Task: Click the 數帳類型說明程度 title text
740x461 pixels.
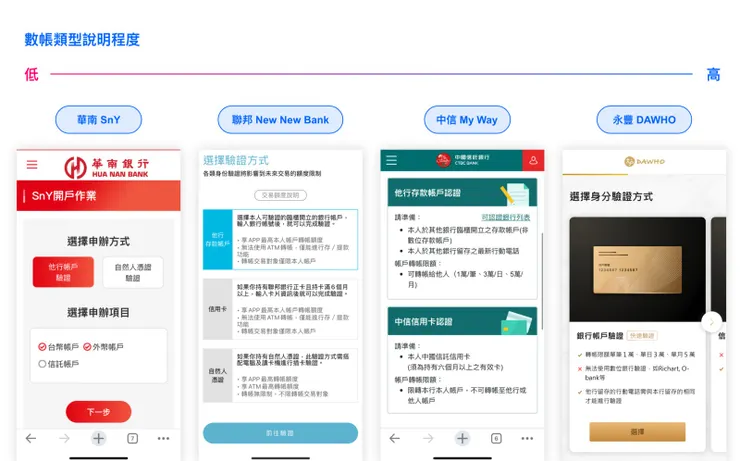Action: coord(82,40)
